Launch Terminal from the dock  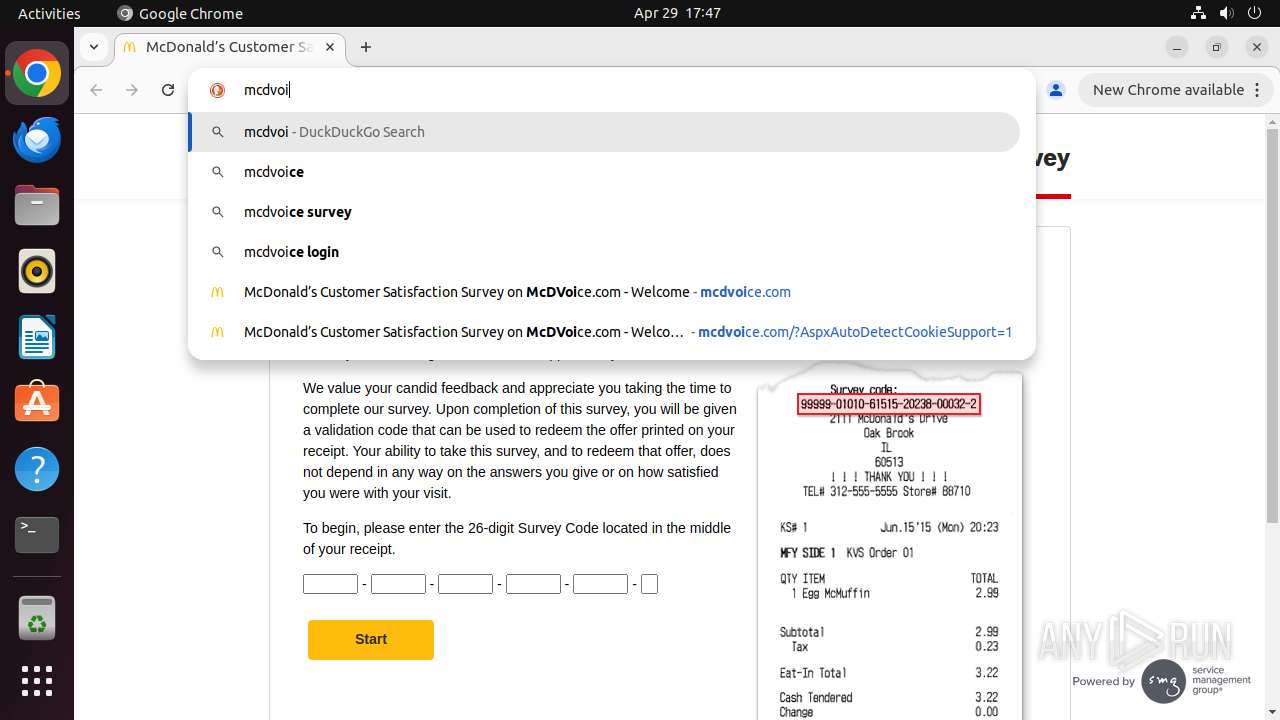click(x=37, y=535)
